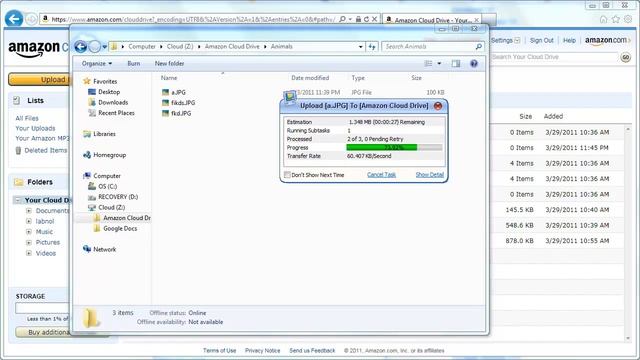The width and height of the screenshot is (640, 360).
Task: Click the browser URL address field
Action: tap(193, 19)
